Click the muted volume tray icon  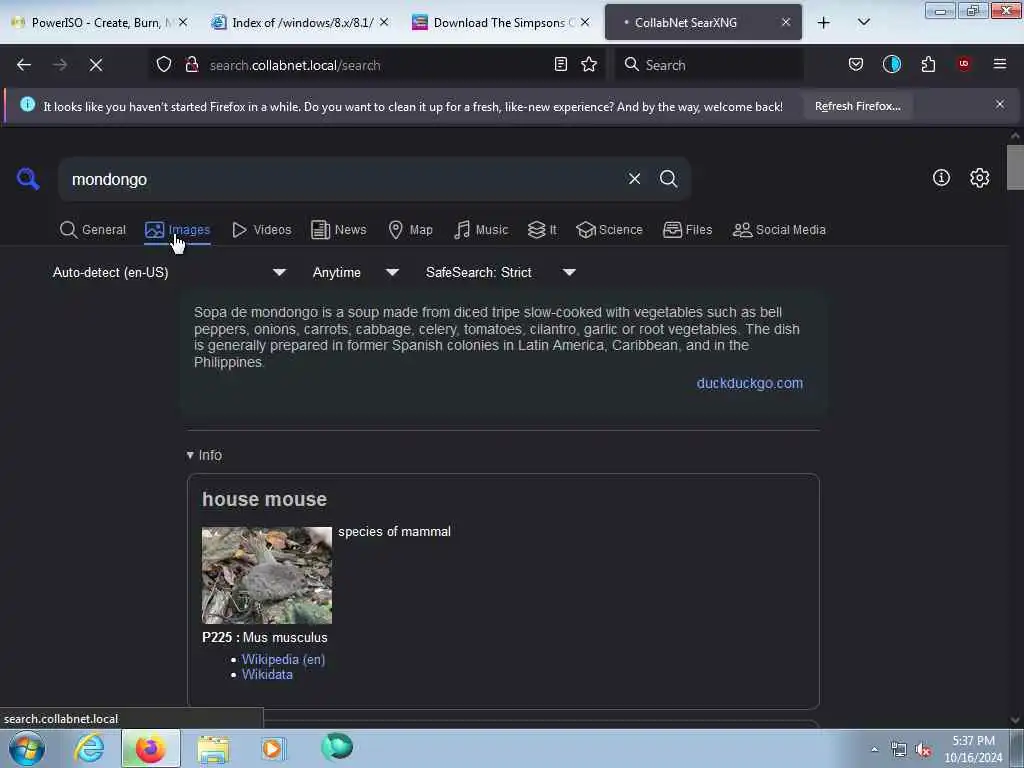923,750
